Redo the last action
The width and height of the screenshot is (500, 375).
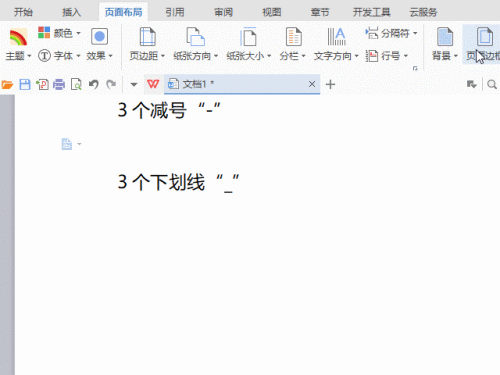(x=111, y=84)
